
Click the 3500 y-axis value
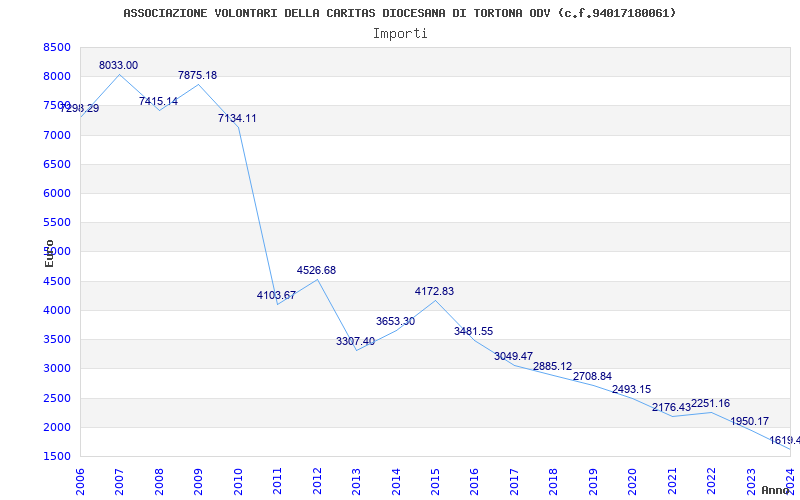57,339
